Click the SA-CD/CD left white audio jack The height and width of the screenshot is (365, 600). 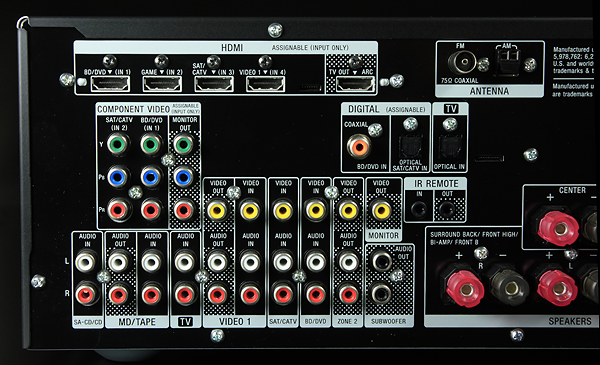[86, 262]
